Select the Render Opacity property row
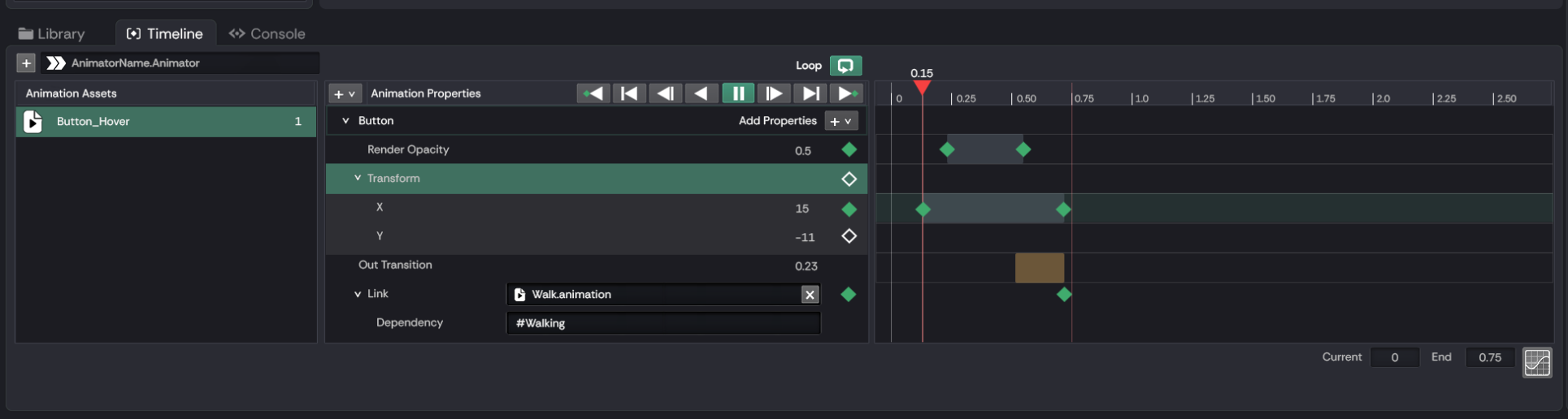 coord(597,149)
